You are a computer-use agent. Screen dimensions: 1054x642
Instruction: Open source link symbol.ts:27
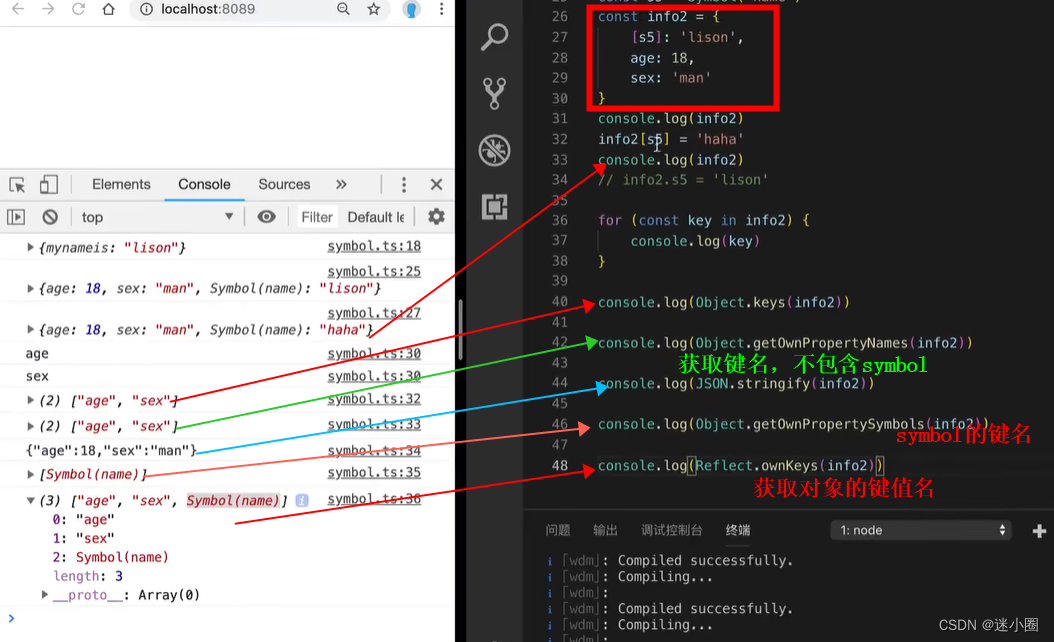click(374, 313)
